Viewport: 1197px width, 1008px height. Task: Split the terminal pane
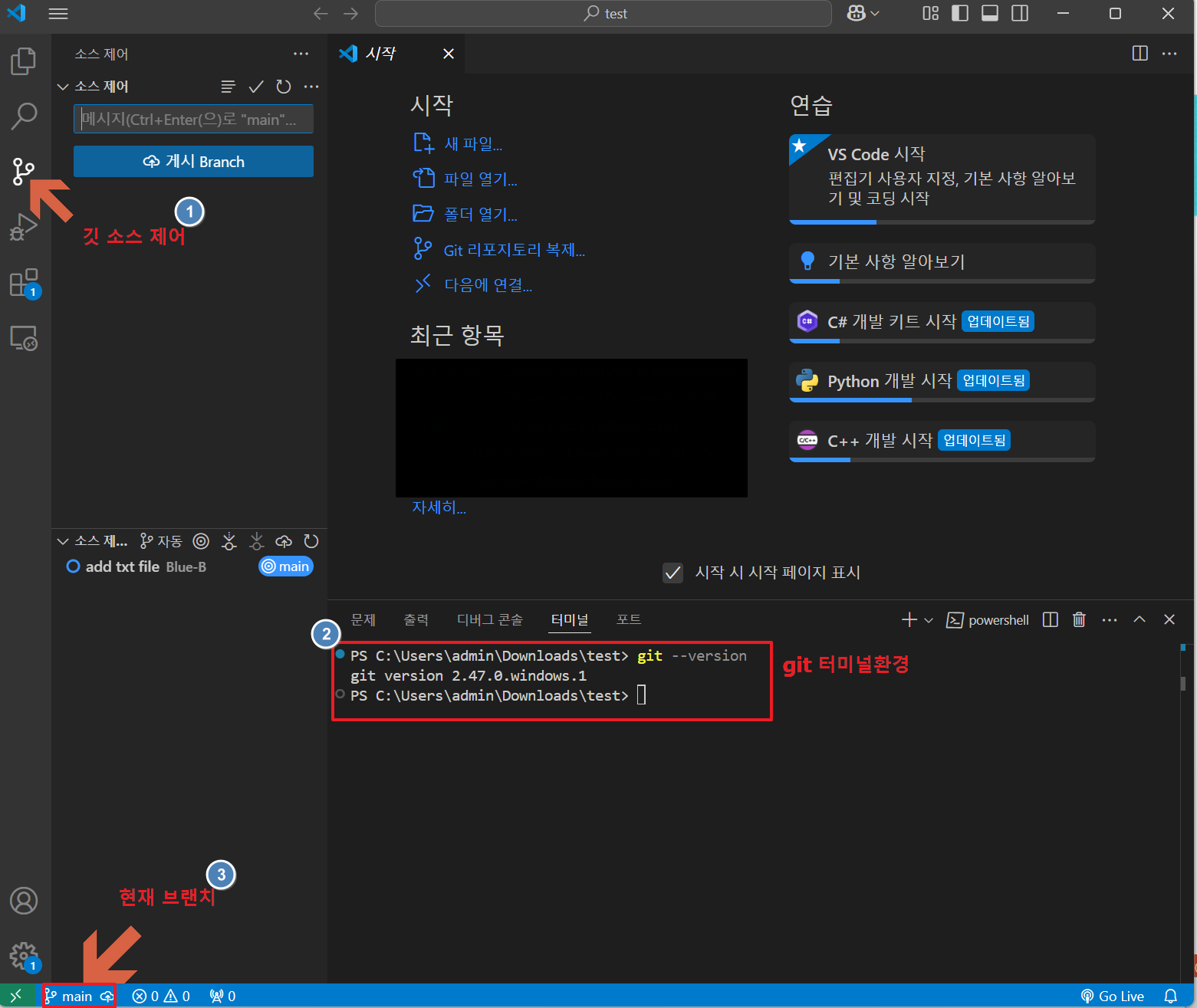coord(1051,619)
